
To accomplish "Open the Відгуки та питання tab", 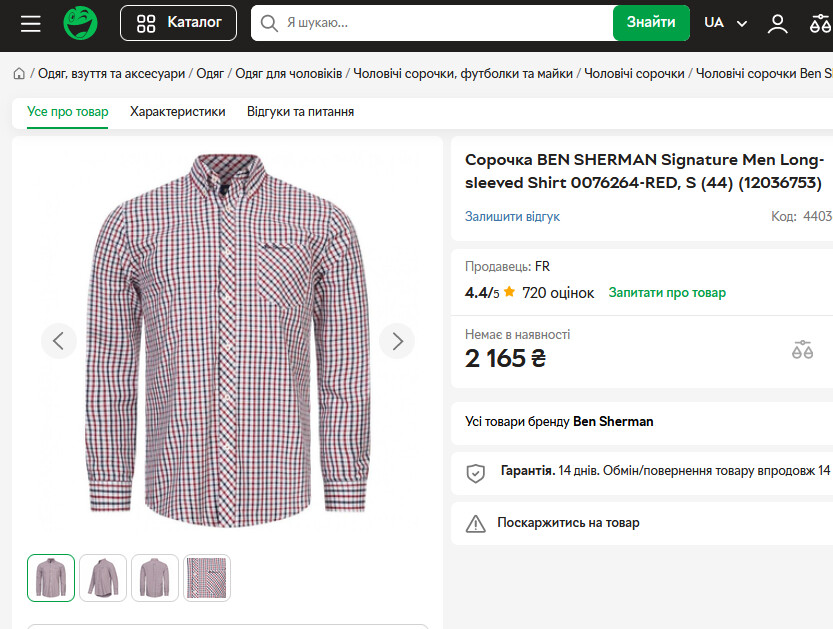I will 300,112.
